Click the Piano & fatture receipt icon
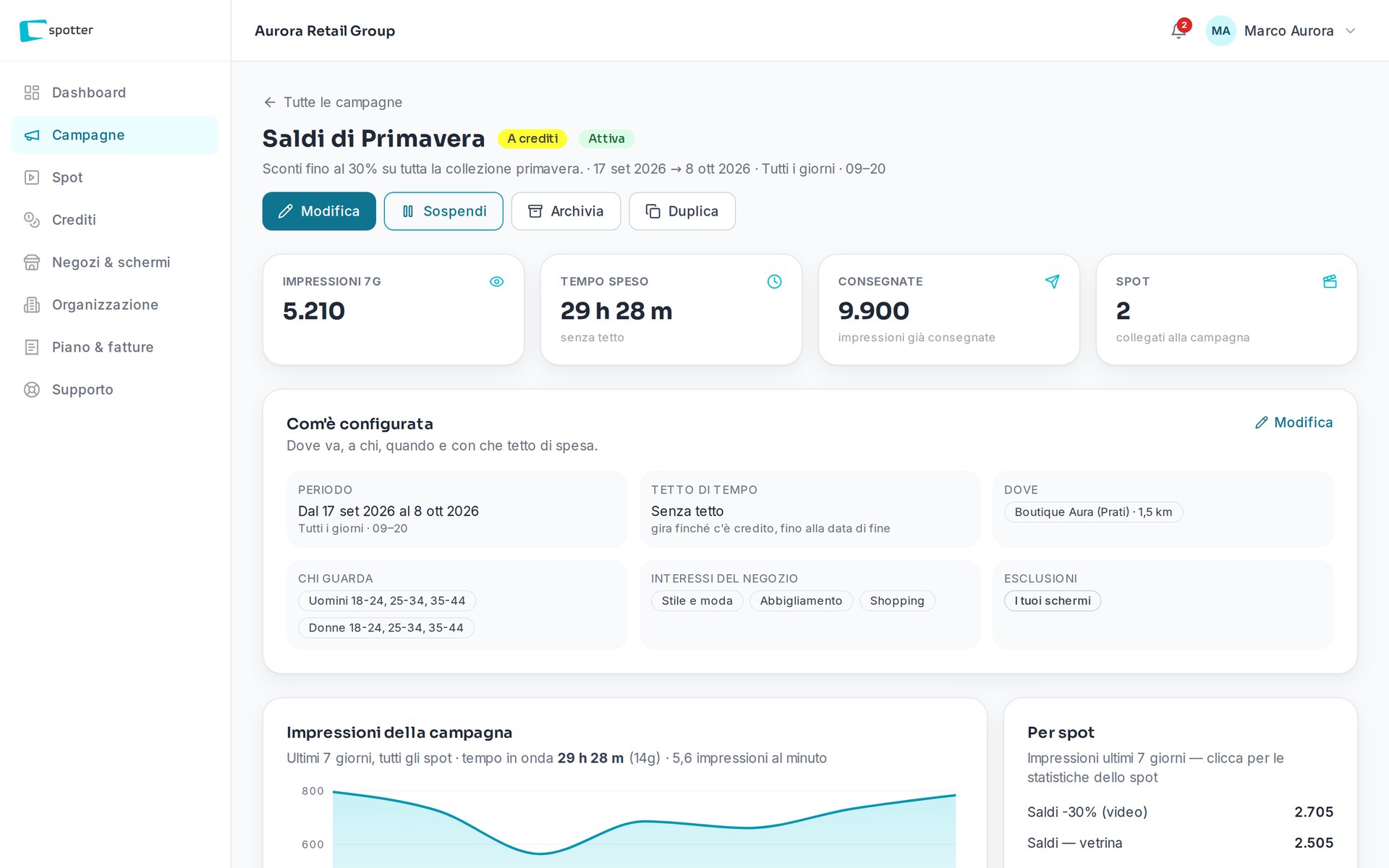1389x868 pixels. point(32,347)
